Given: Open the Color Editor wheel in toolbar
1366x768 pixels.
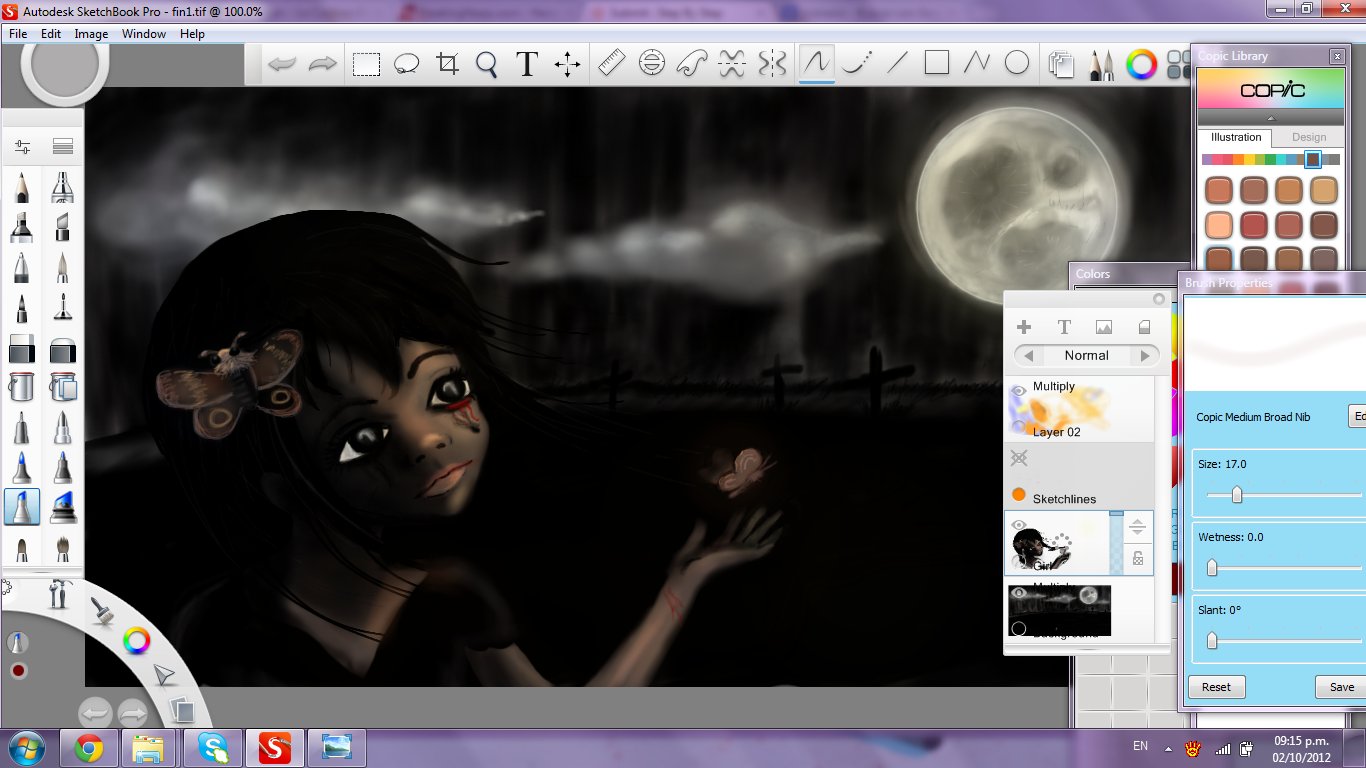Looking at the screenshot, I should [1141, 65].
